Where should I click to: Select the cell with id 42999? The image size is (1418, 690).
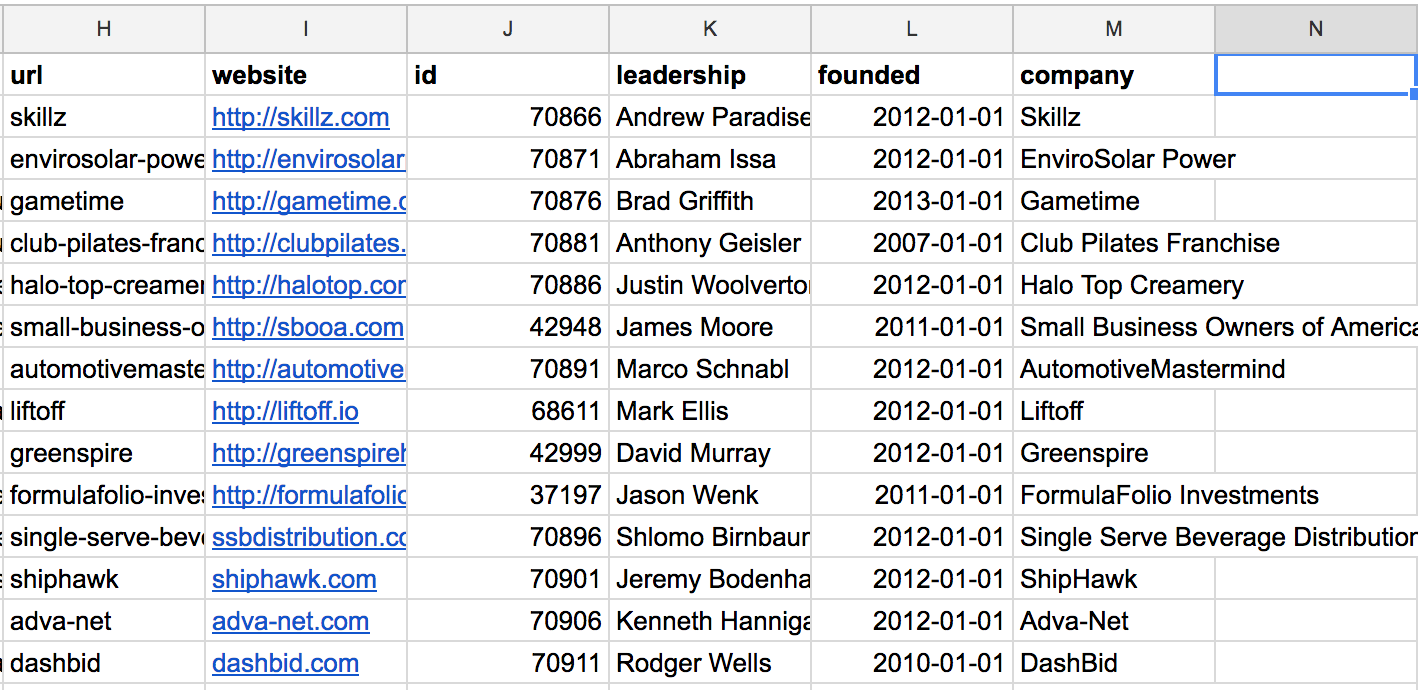tap(508, 453)
